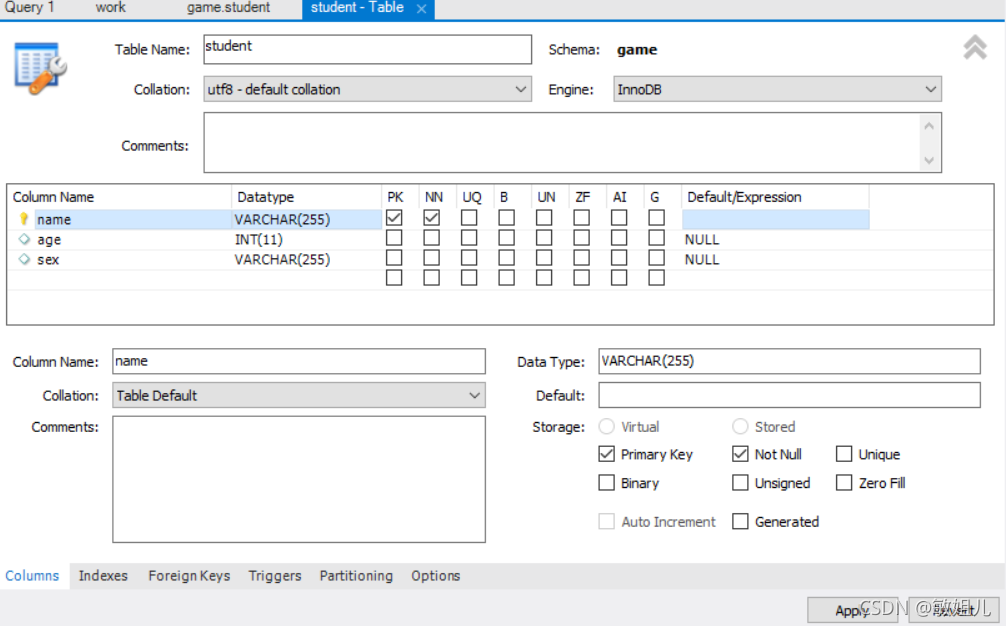Check UQ for the name column
This screenshot has height=626, width=1006.
(x=469, y=218)
